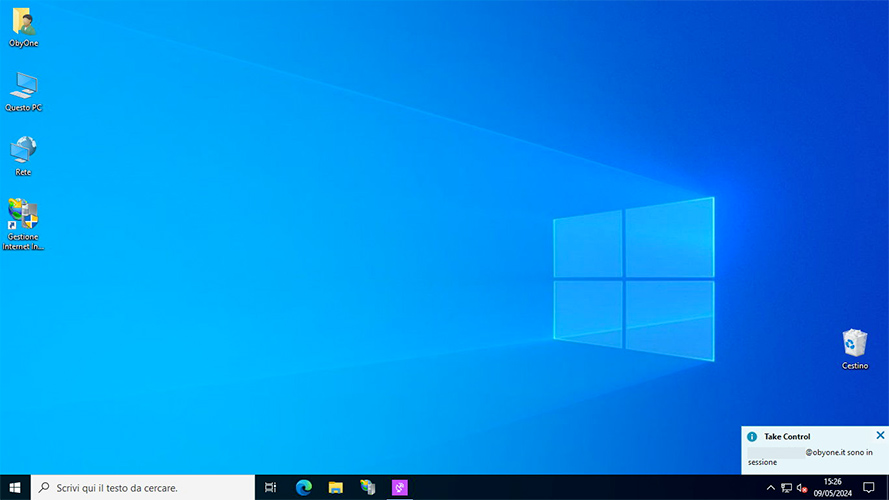
Task: Open the muted volume tray icon
Action: point(802,488)
